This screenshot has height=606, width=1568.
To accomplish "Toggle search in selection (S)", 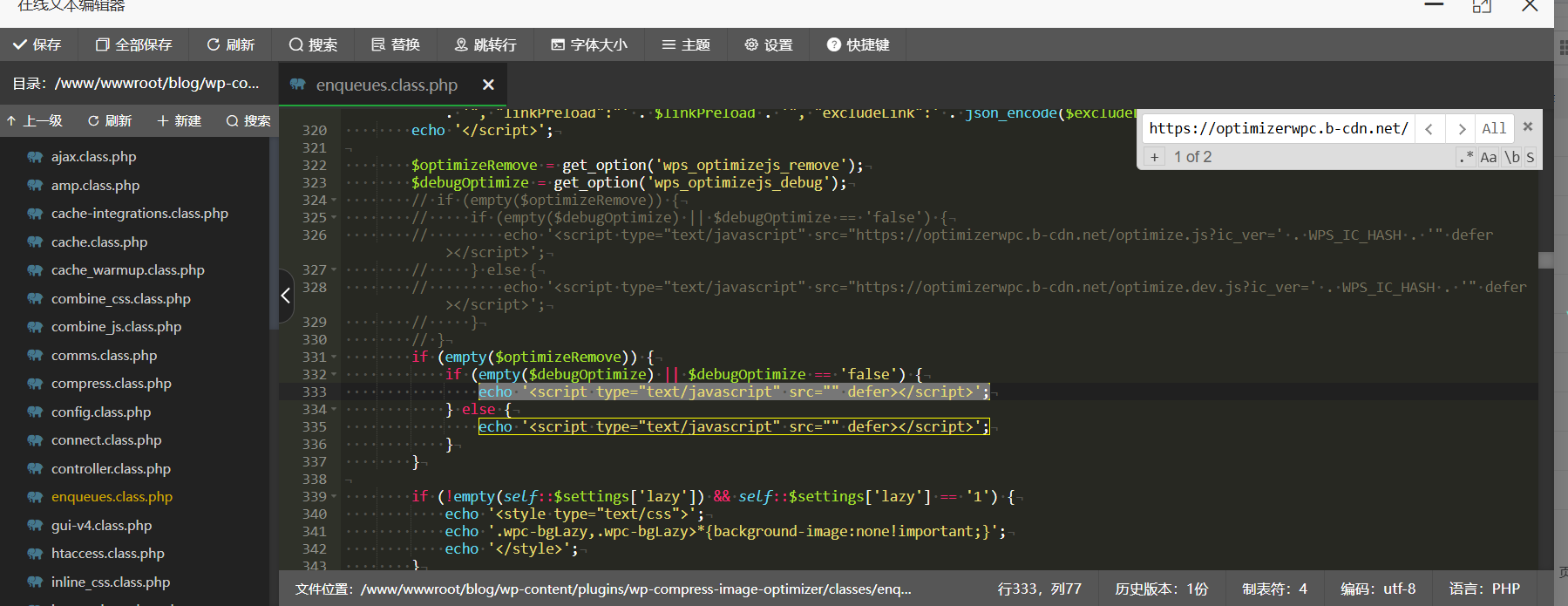I will coord(1531,157).
